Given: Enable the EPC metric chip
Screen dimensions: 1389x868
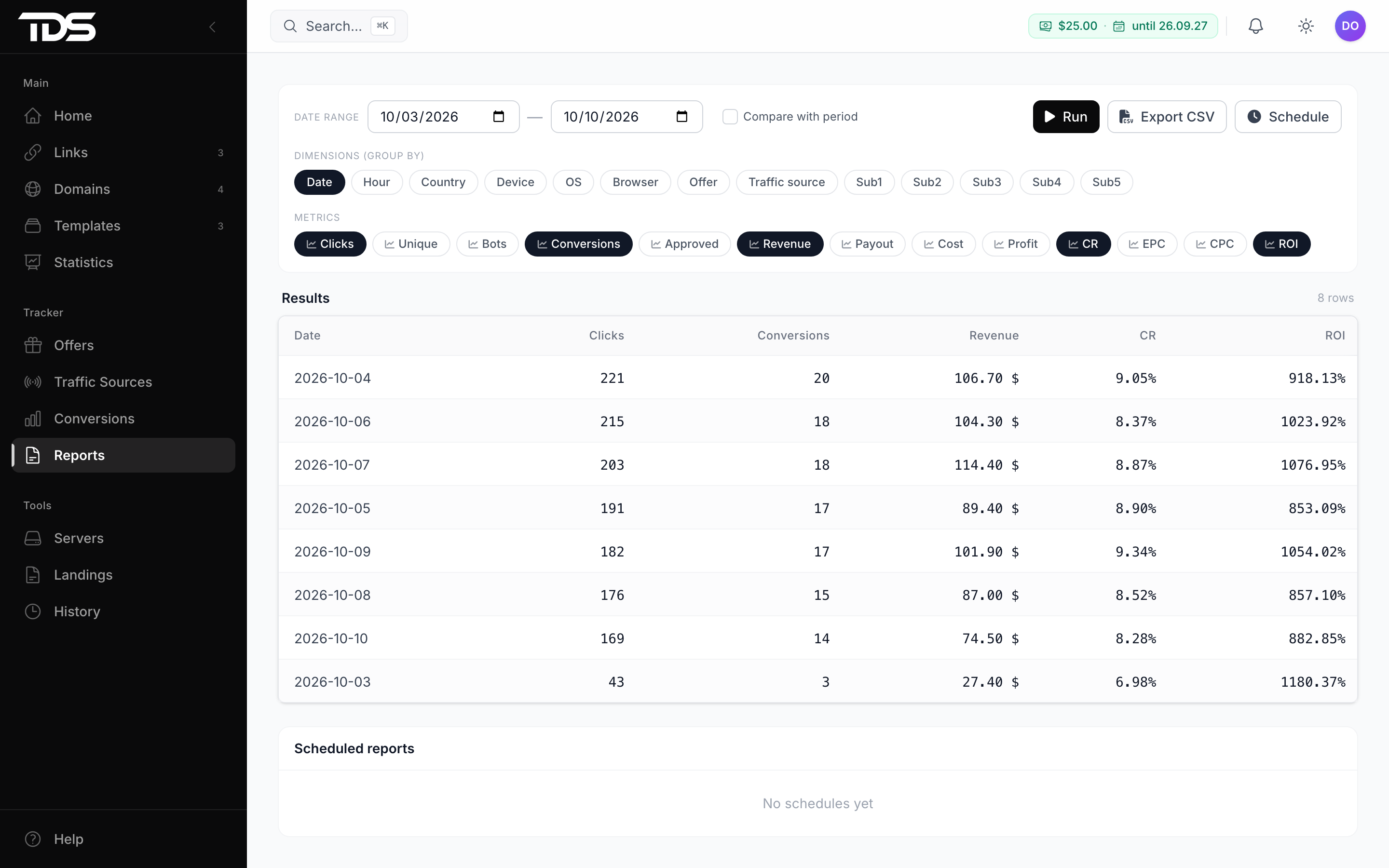Looking at the screenshot, I should point(1147,244).
